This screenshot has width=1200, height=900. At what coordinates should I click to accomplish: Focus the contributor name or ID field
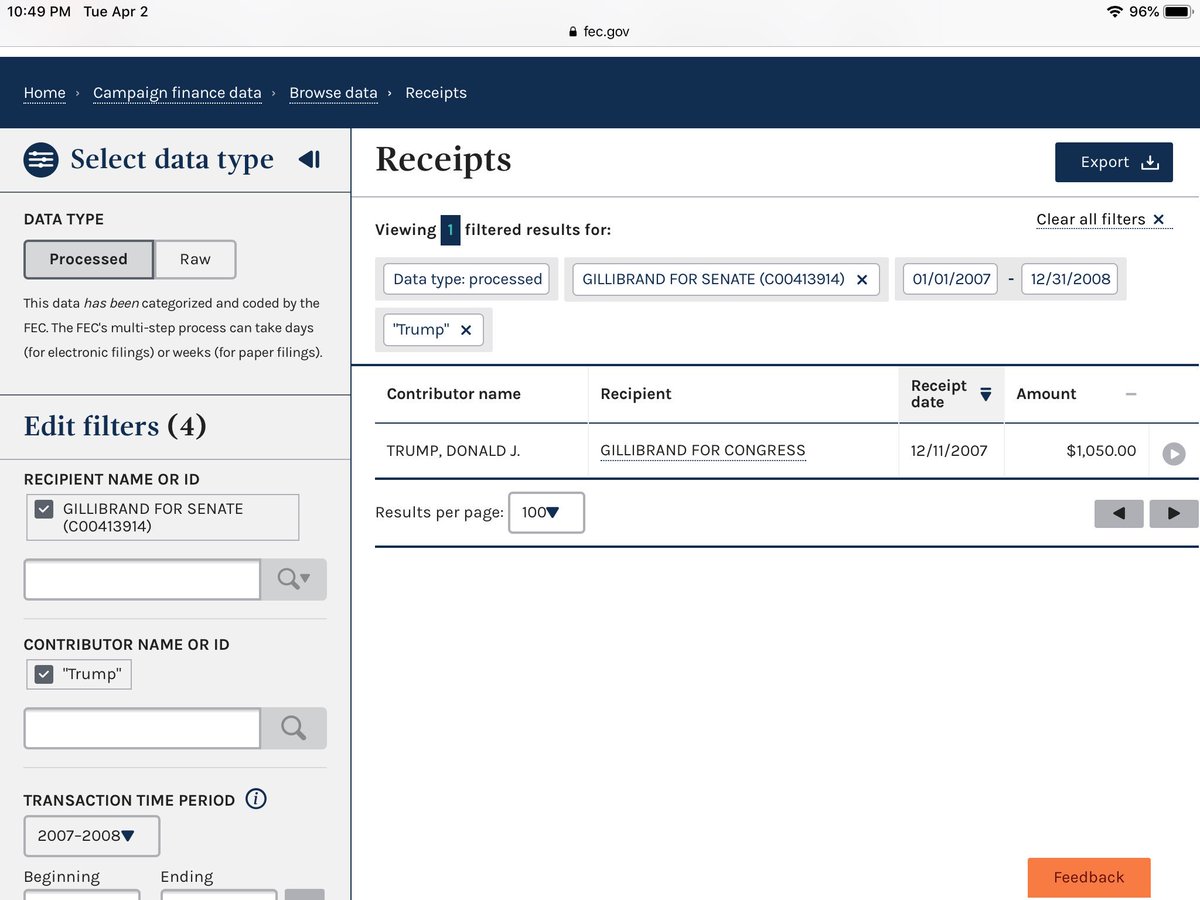click(142, 728)
